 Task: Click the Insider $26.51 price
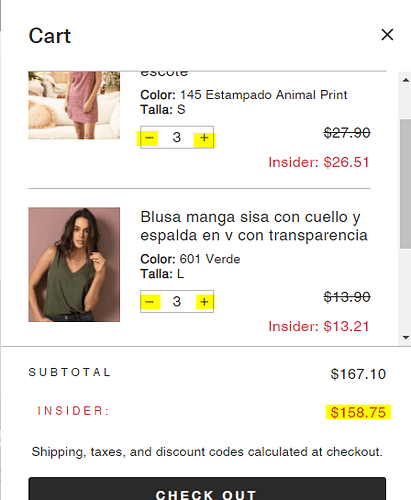point(319,163)
